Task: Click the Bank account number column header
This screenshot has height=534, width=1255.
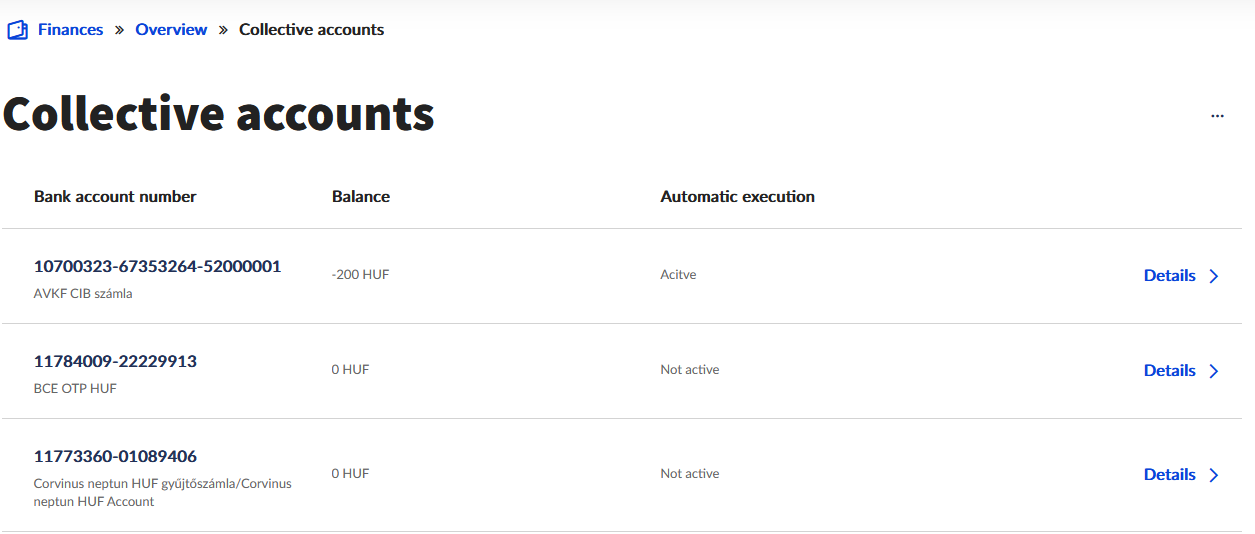Action: pos(115,197)
